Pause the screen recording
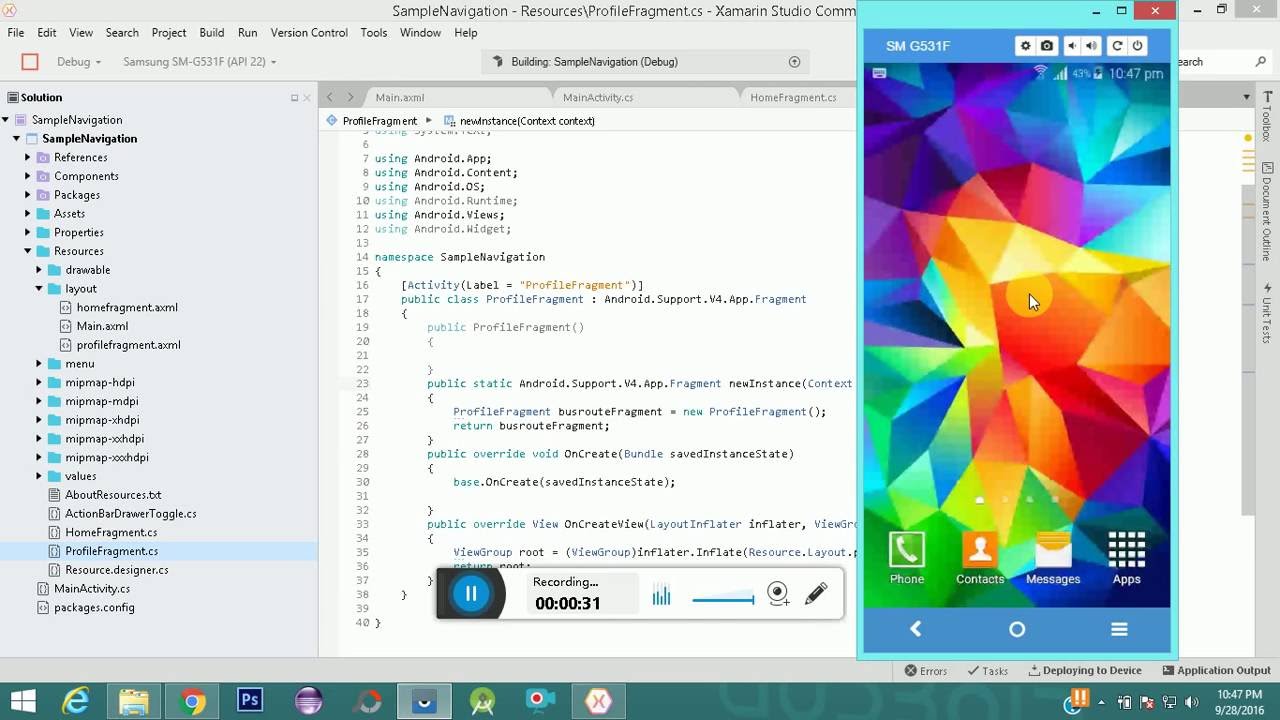Viewport: 1280px width, 720px height. (x=471, y=594)
